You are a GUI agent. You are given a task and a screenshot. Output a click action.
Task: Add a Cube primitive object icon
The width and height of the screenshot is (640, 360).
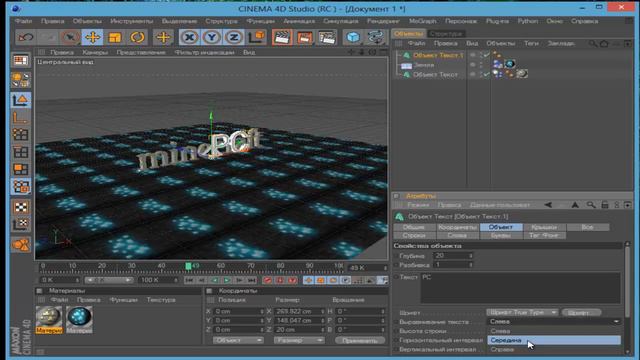click(353, 37)
